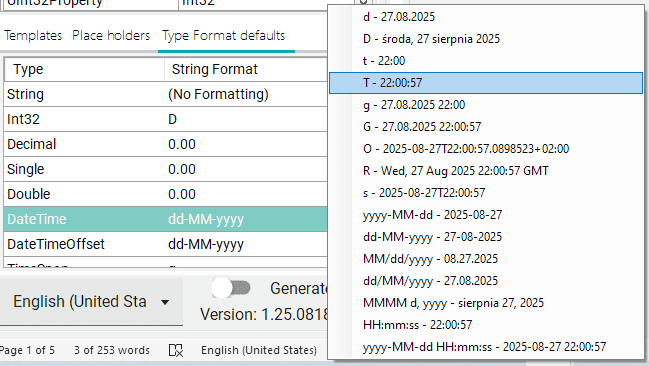Choose 'g - 27.08.2025 22:00' format

486,105
